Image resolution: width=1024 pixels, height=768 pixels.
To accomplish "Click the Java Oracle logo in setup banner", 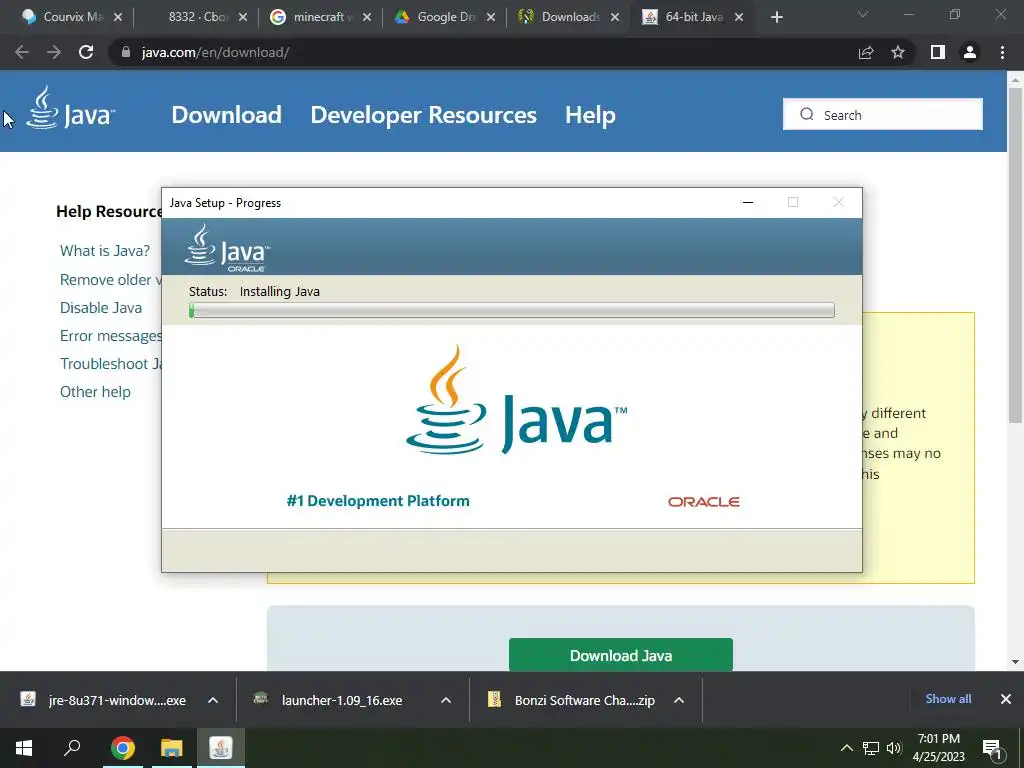I will (x=227, y=248).
